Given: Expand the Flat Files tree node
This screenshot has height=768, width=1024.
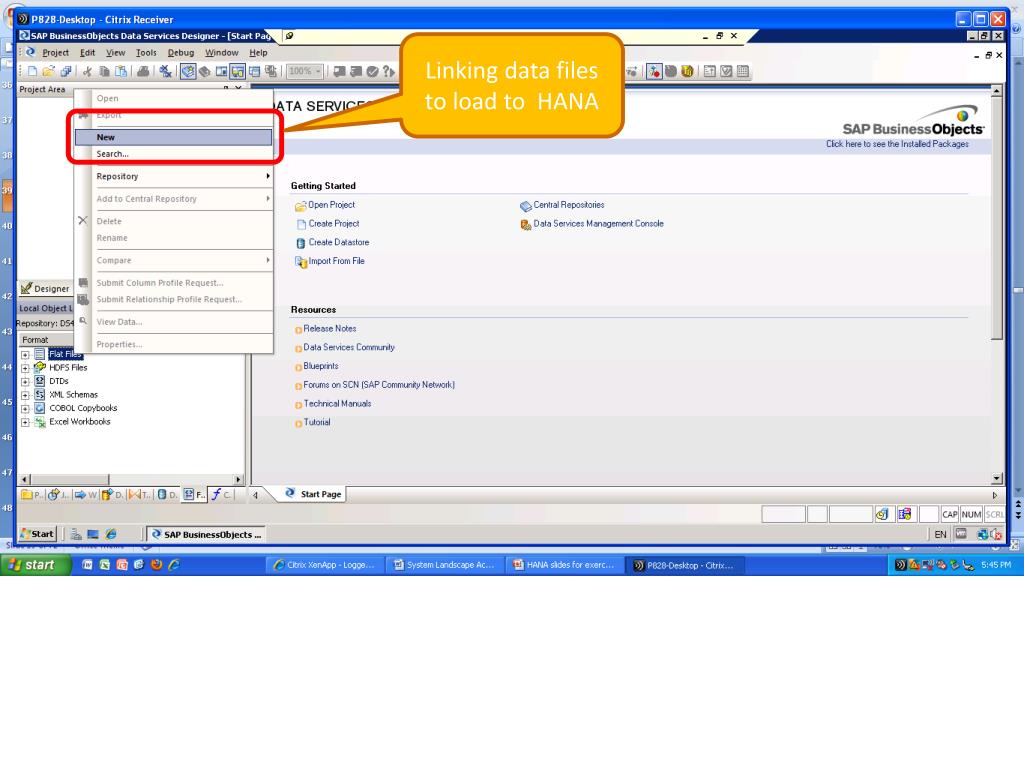Looking at the screenshot, I should pyautogui.click(x=25, y=355).
